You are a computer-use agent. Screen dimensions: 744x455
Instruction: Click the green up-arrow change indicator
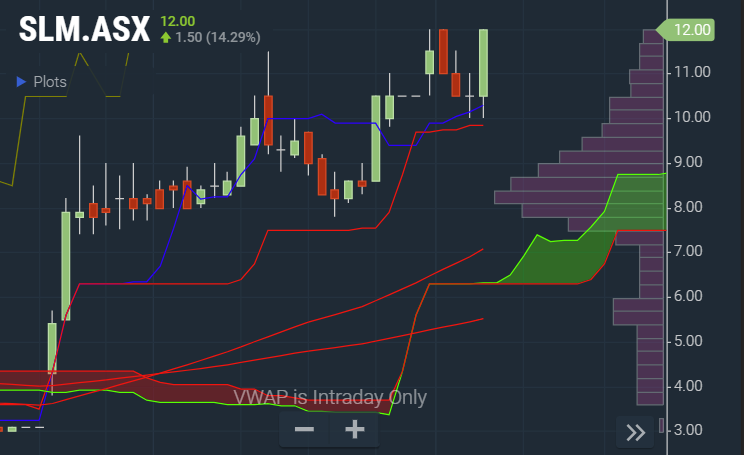166,37
